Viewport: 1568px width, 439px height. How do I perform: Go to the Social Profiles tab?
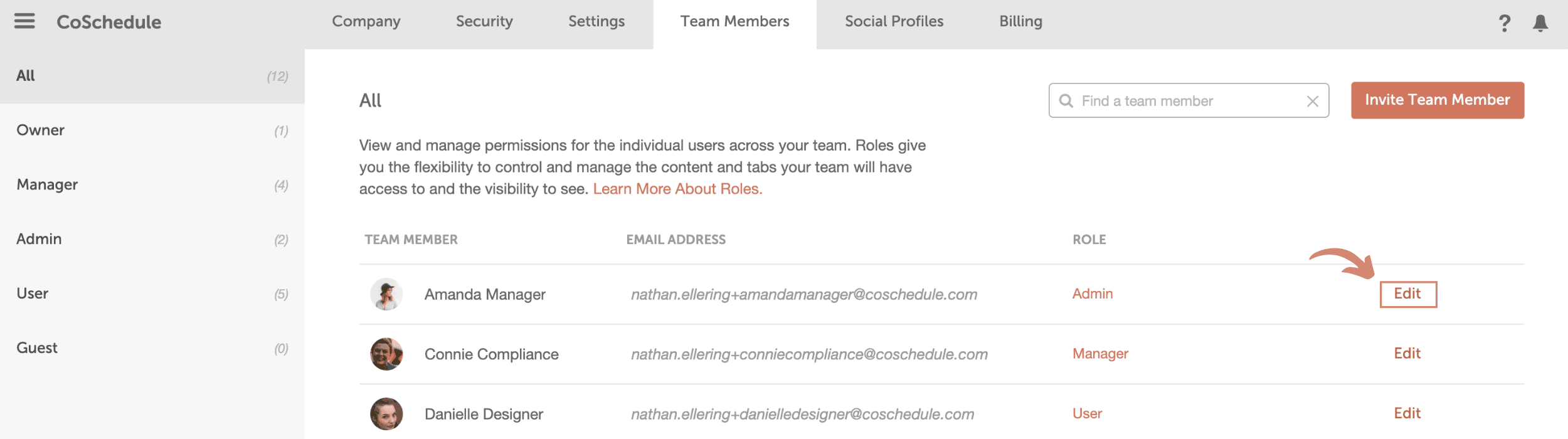(894, 21)
